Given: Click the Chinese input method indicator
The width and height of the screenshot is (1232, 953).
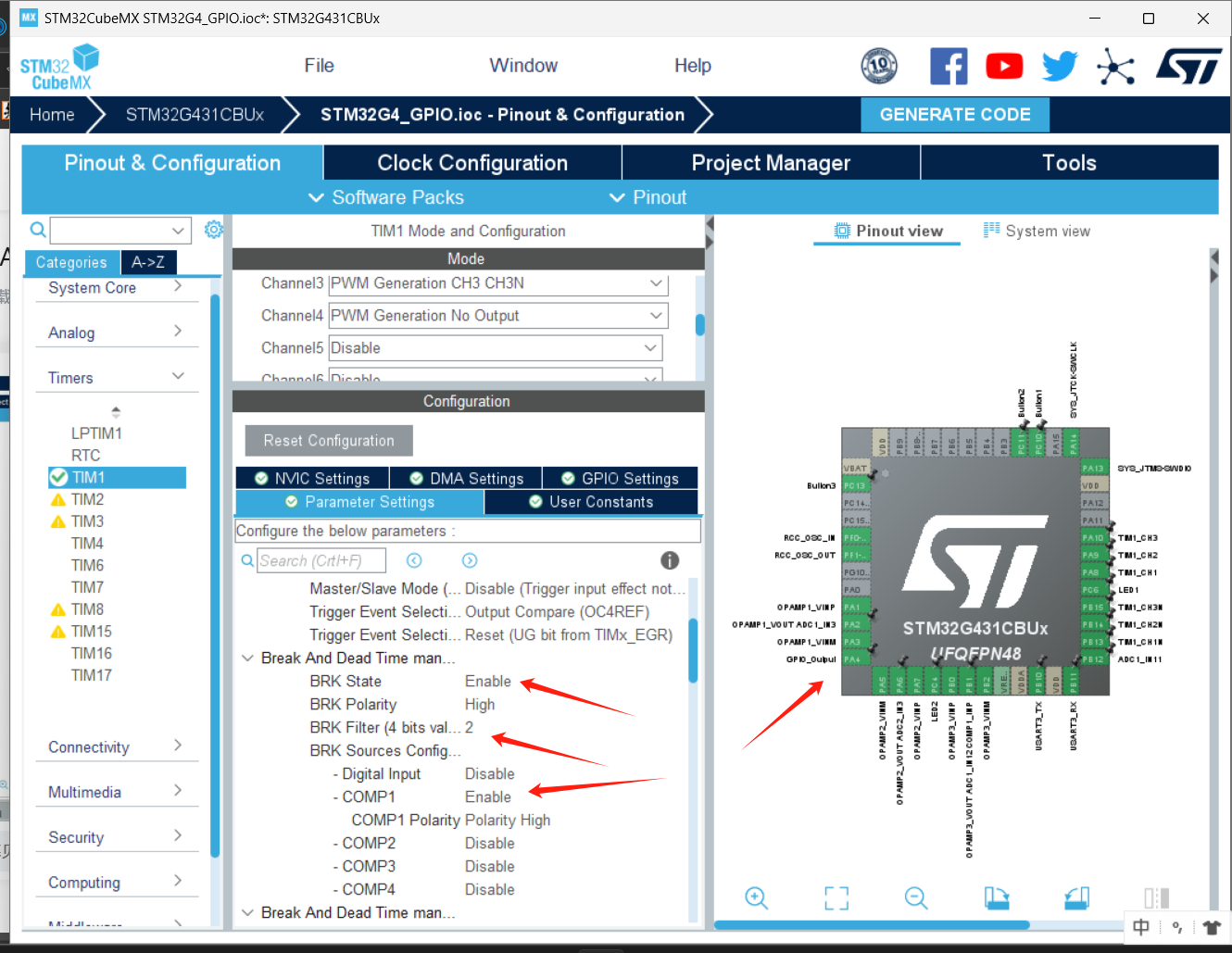Looking at the screenshot, I should [x=1141, y=927].
